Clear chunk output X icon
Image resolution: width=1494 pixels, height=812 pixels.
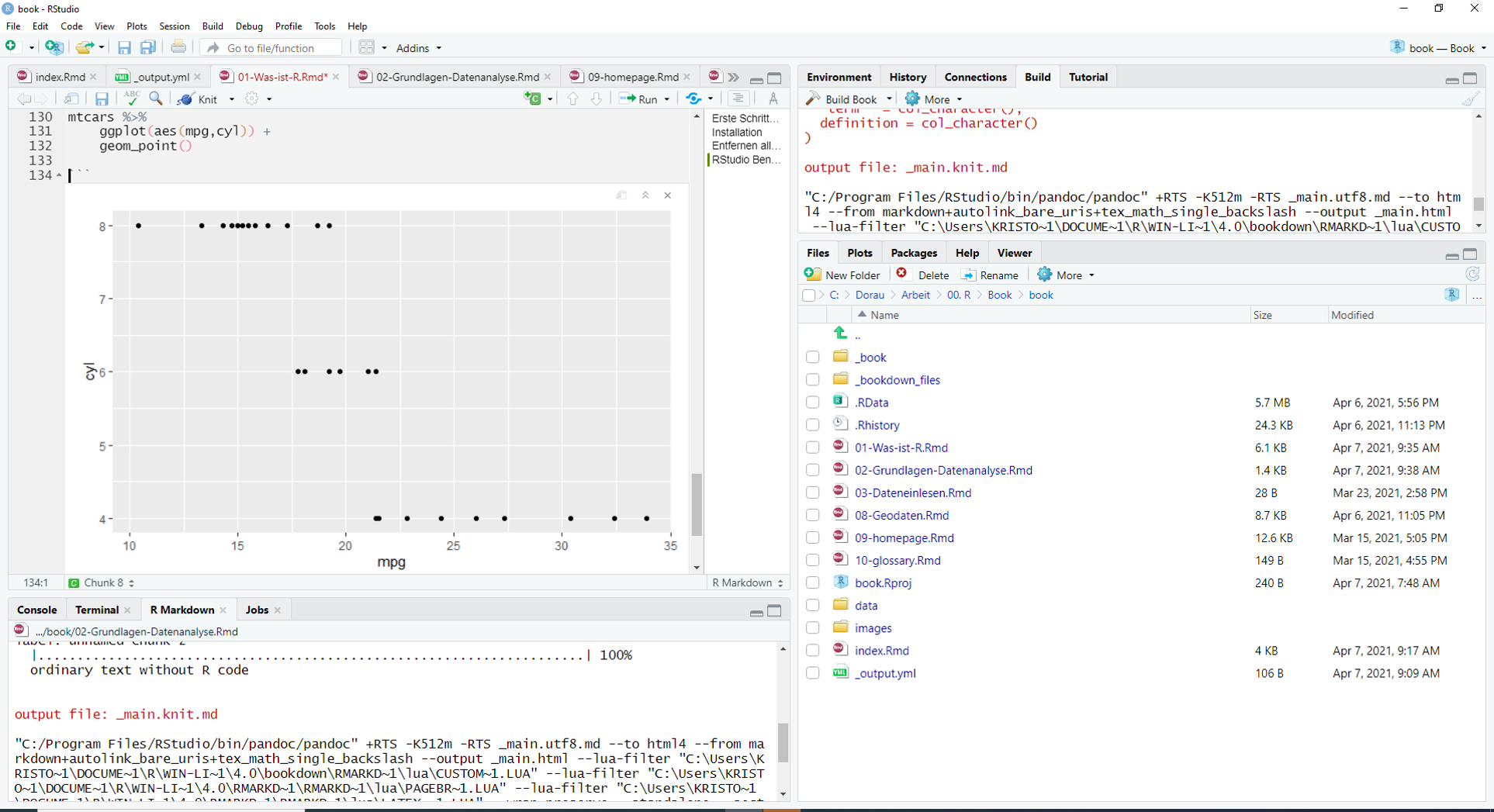(668, 195)
